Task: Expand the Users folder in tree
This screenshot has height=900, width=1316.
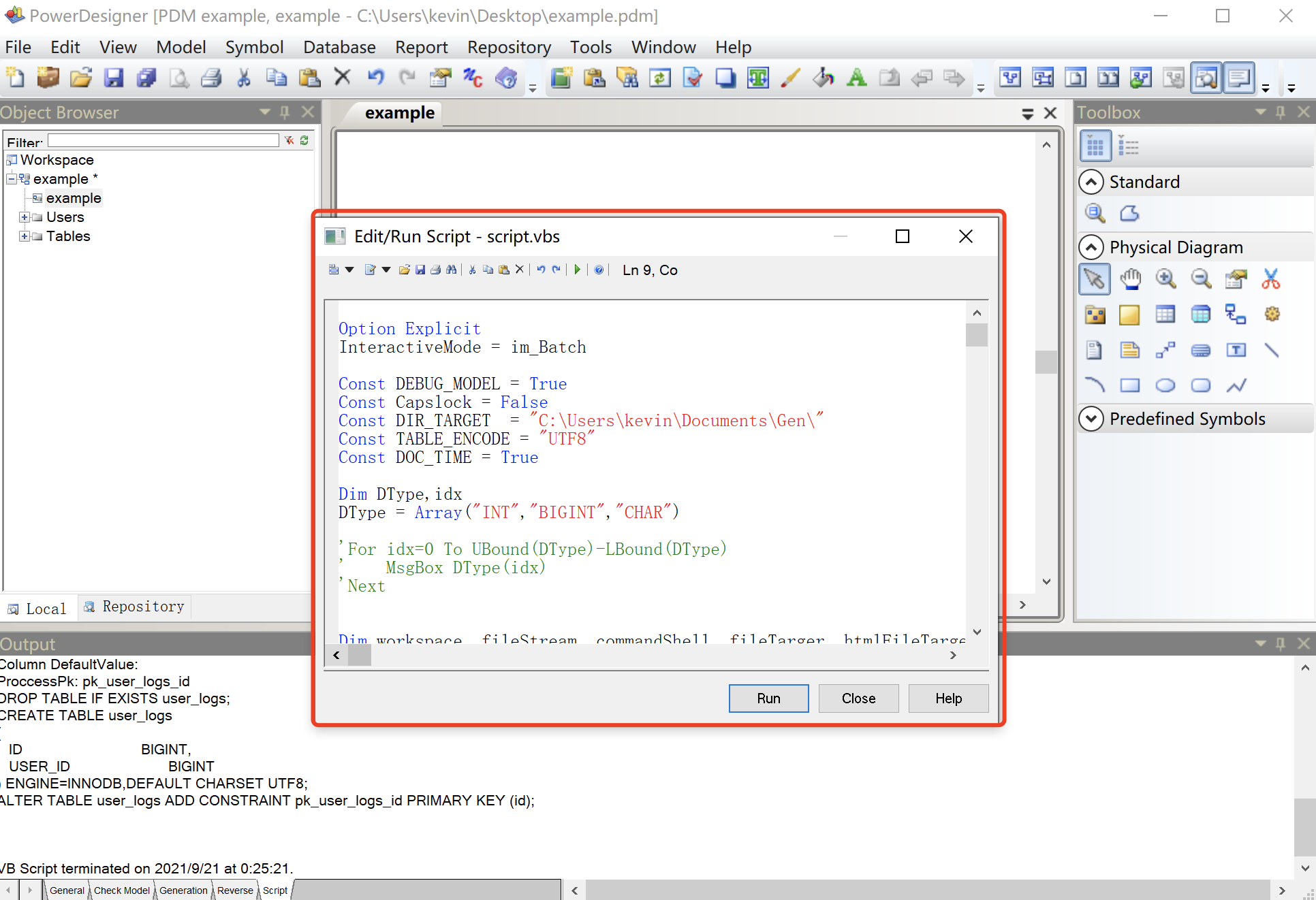Action: pyautogui.click(x=24, y=217)
